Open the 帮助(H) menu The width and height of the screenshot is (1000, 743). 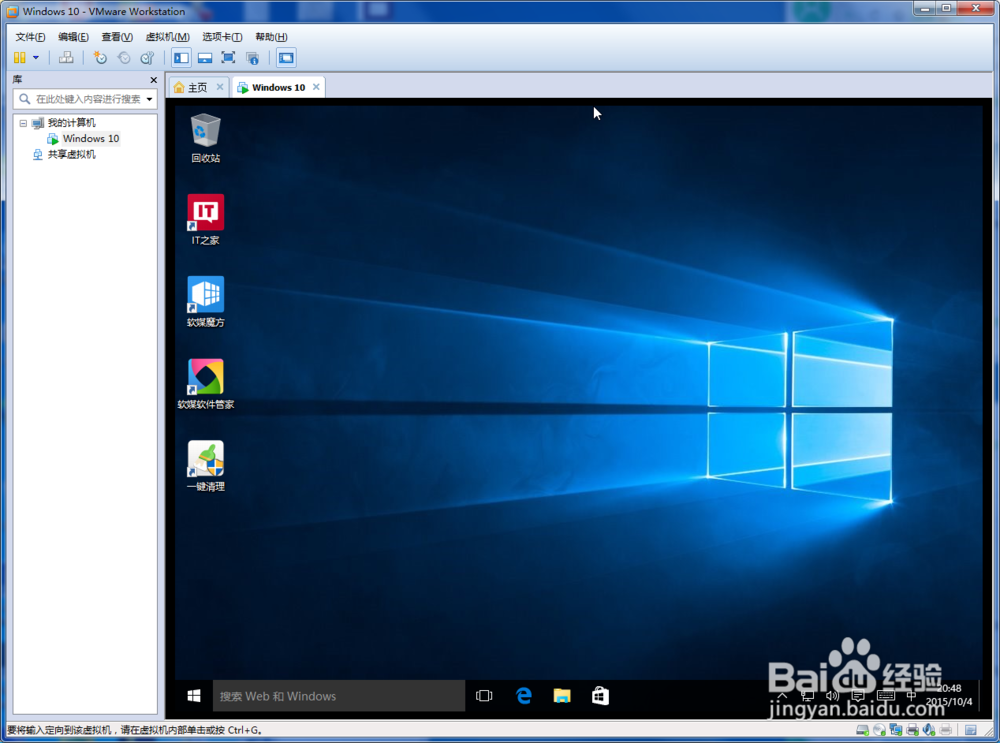pos(271,37)
